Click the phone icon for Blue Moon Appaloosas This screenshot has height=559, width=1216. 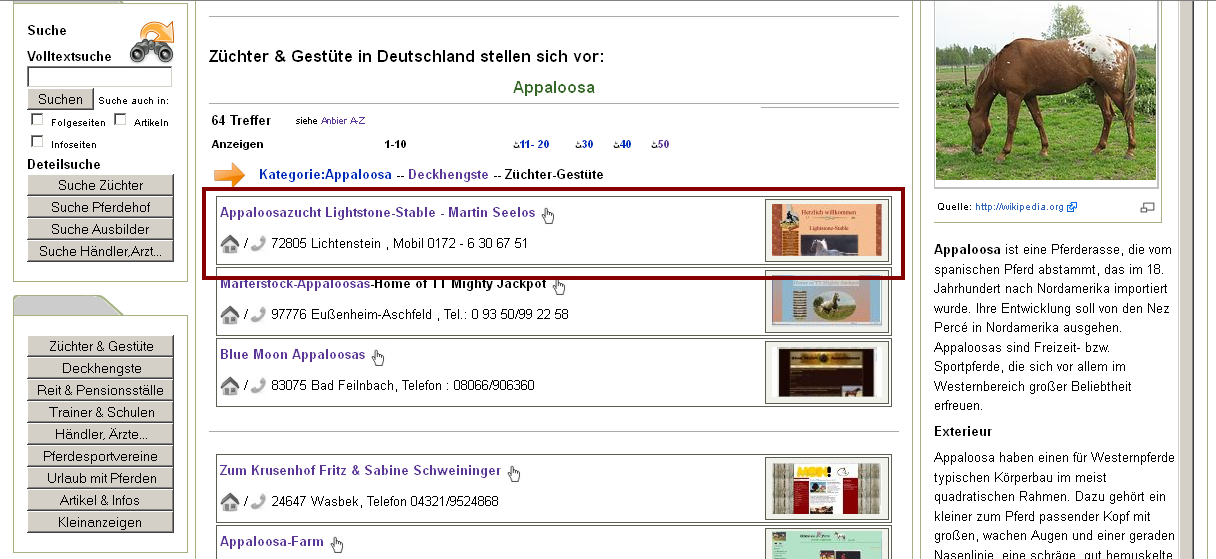(258, 385)
